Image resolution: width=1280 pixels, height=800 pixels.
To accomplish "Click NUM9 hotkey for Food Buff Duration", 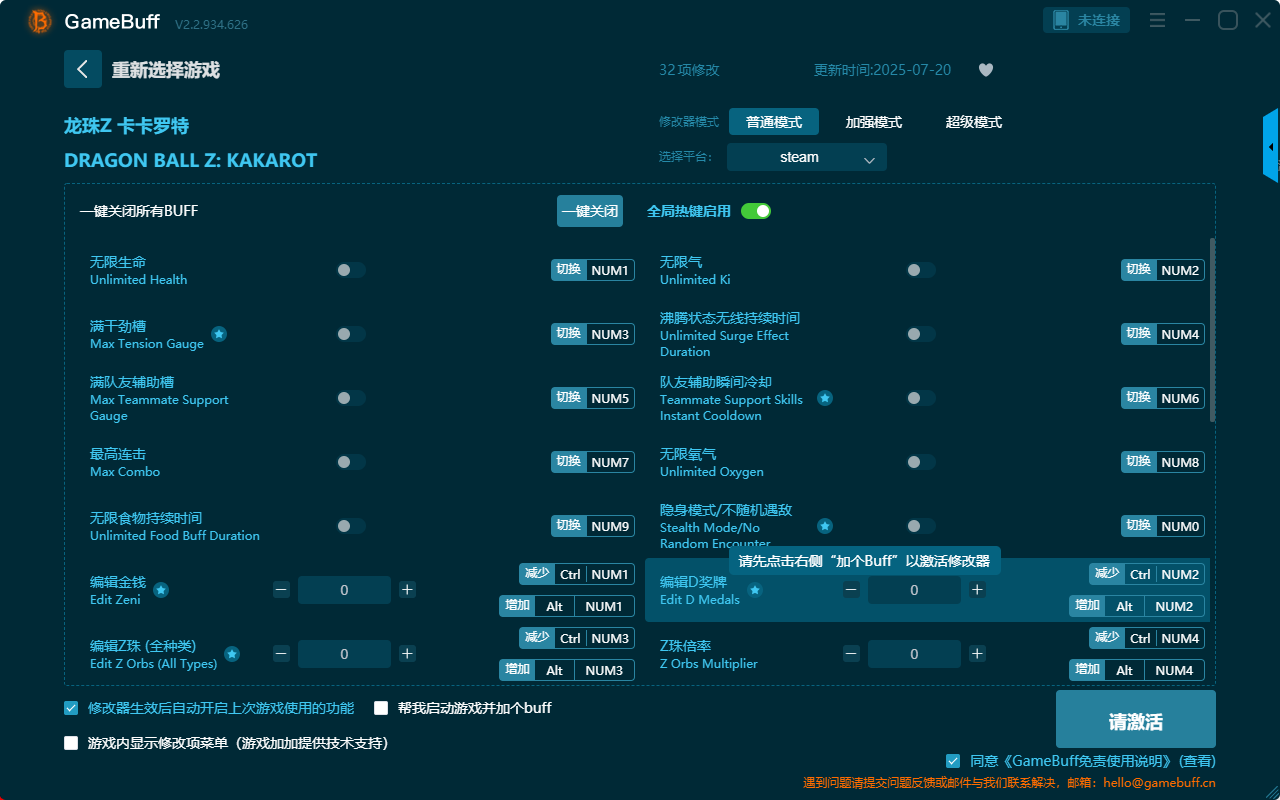I will pyautogui.click(x=610, y=526).
